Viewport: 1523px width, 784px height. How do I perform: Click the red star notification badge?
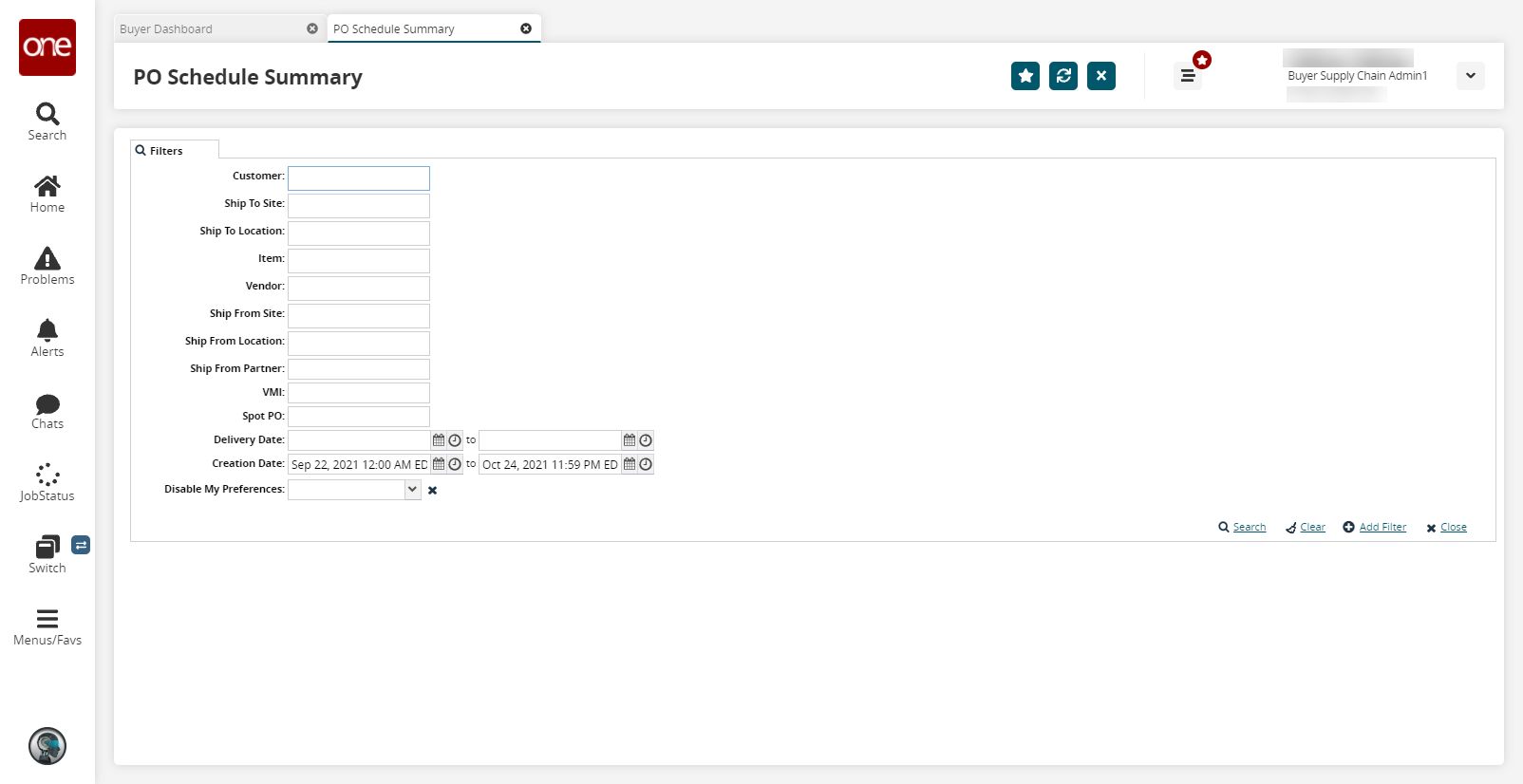(x=1202, y=60)
